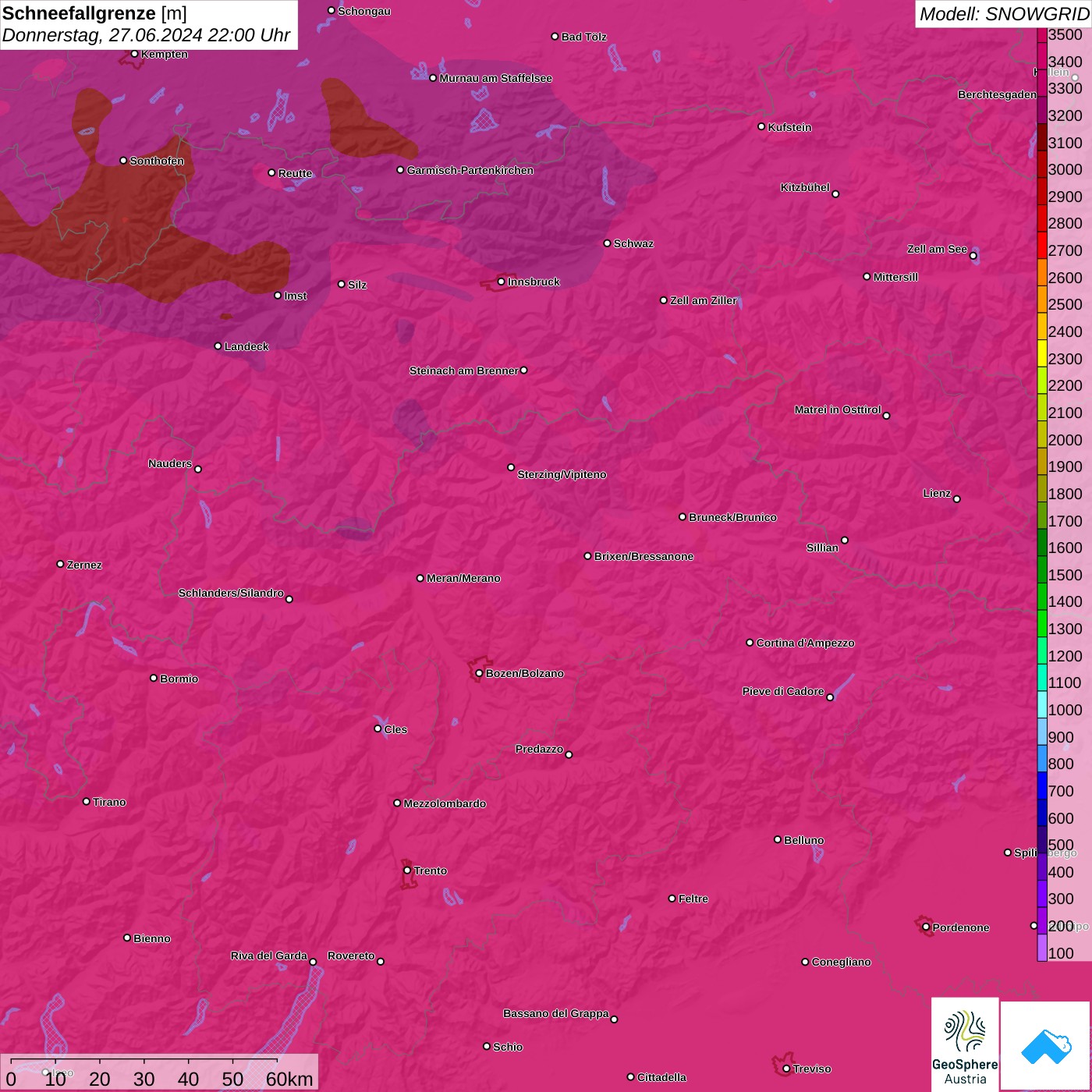This screenshot has height=1092, width=1092.
Task: Click the Bad Tölz location dot
Action: tap(555, 37)
